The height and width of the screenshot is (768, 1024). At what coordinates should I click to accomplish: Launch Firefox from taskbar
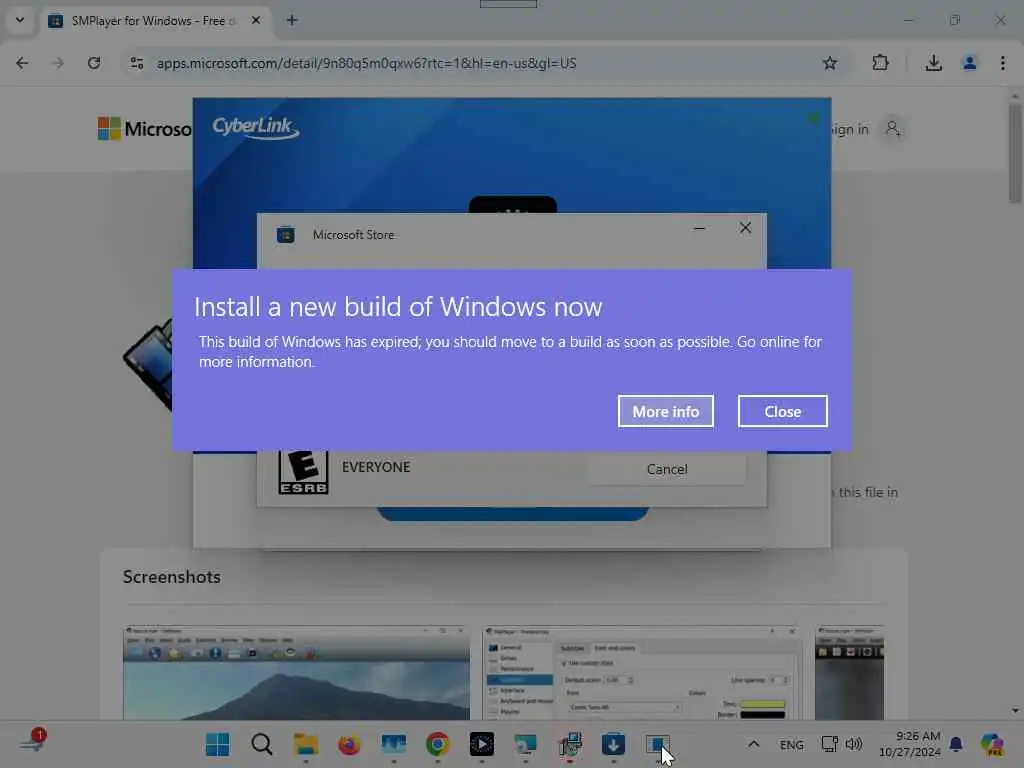point(349,744)
